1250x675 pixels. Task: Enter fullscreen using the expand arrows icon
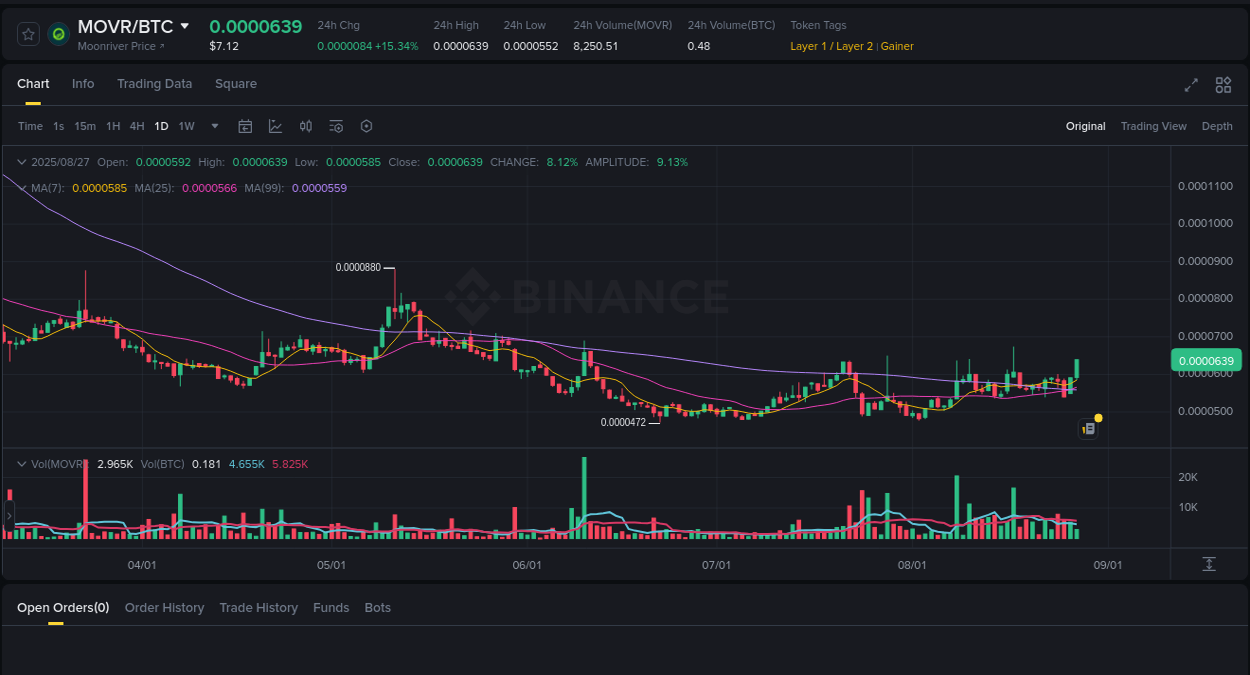pos(1191,85)
